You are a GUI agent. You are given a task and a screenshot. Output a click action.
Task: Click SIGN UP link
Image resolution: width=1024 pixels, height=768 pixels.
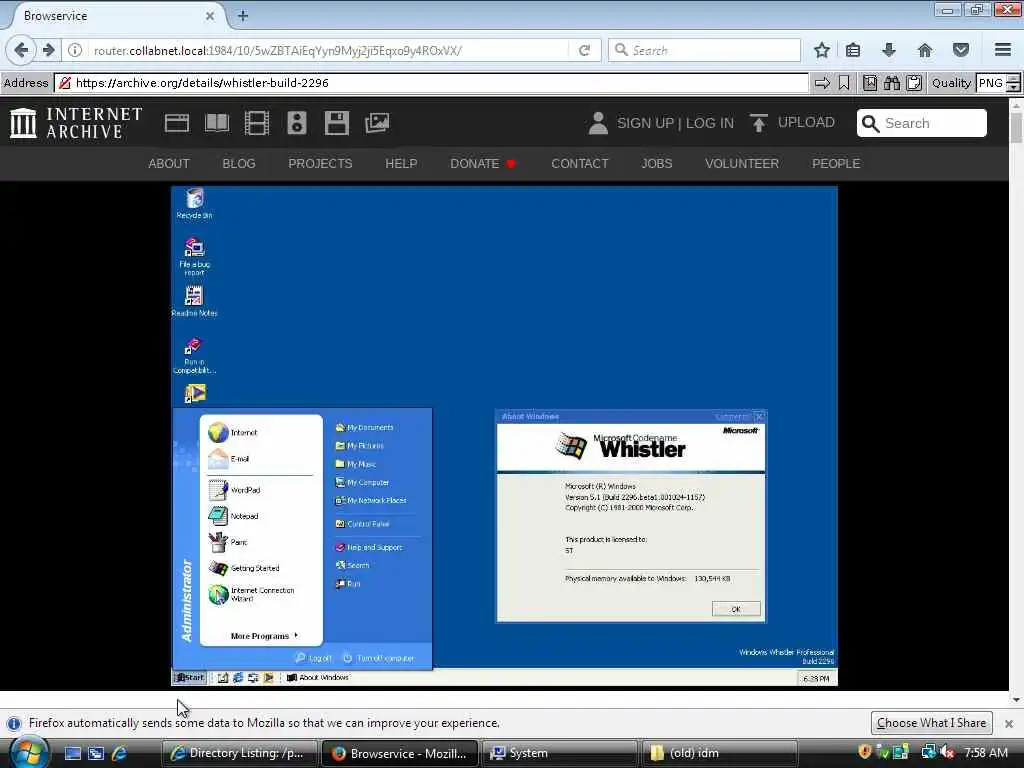tap(645, 123)
